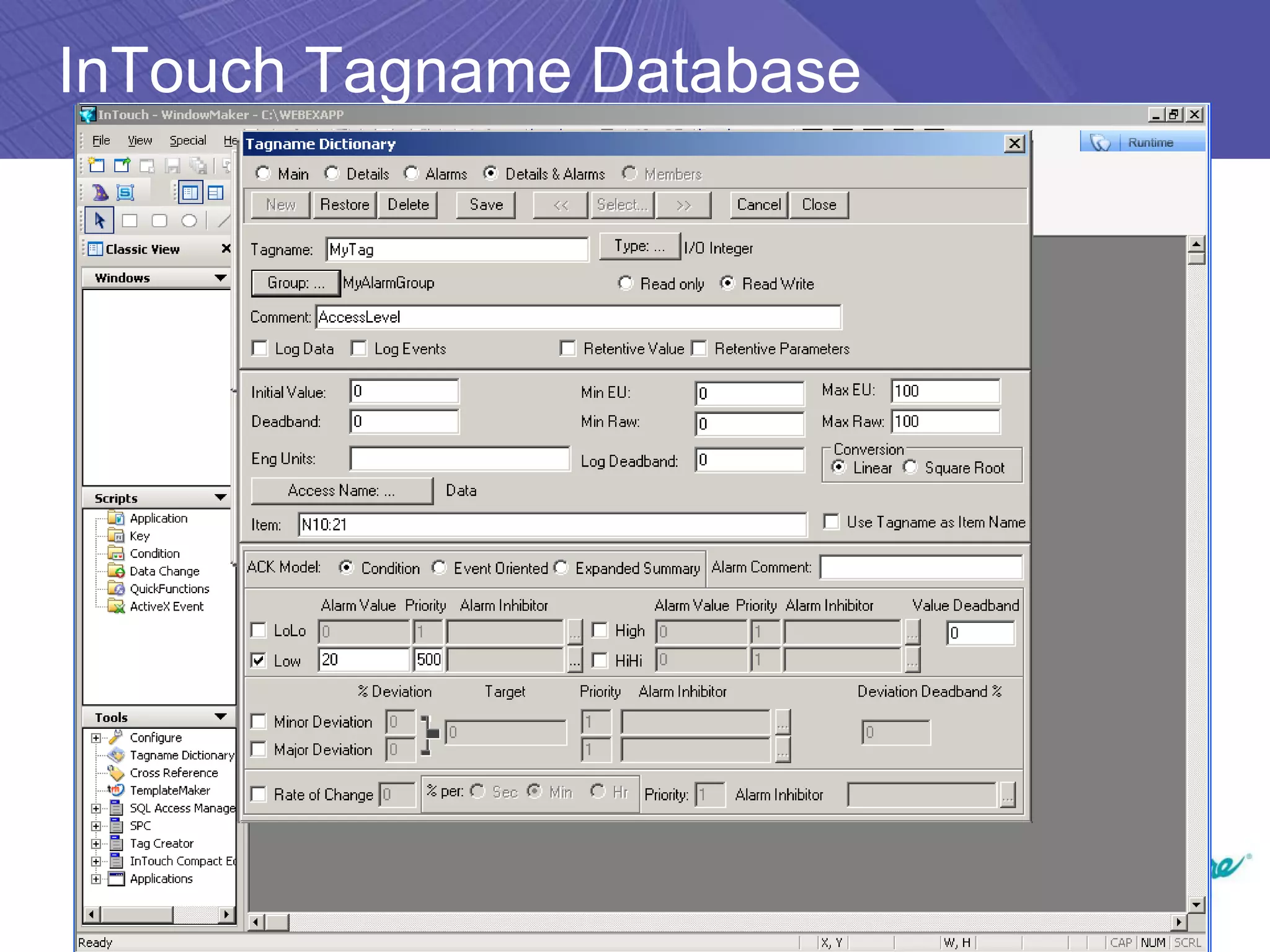Click the Open Window toolbar icon
The width and height of the screenshot is (1270, 952).
click(122, 165)
